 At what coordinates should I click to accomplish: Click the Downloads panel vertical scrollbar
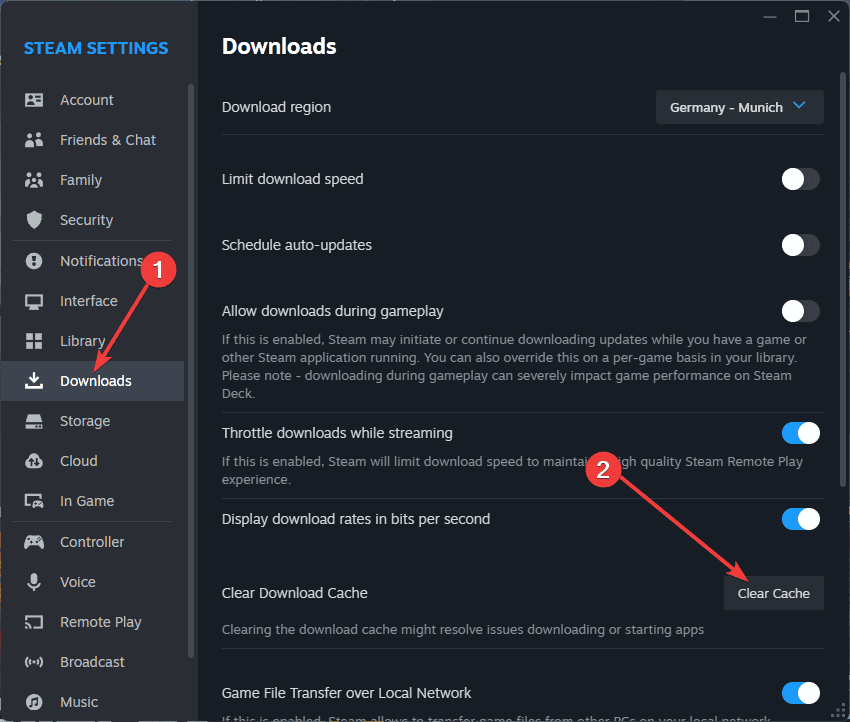(x=843, y=279)
